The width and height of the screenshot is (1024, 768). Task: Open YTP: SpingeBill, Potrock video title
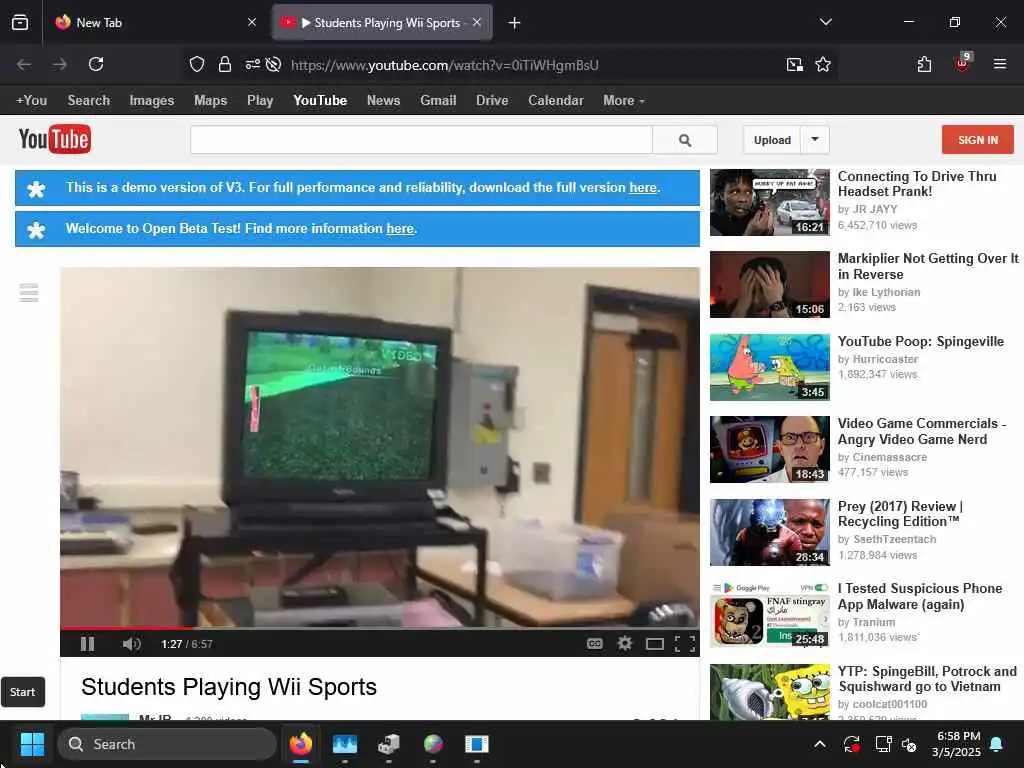927,679
